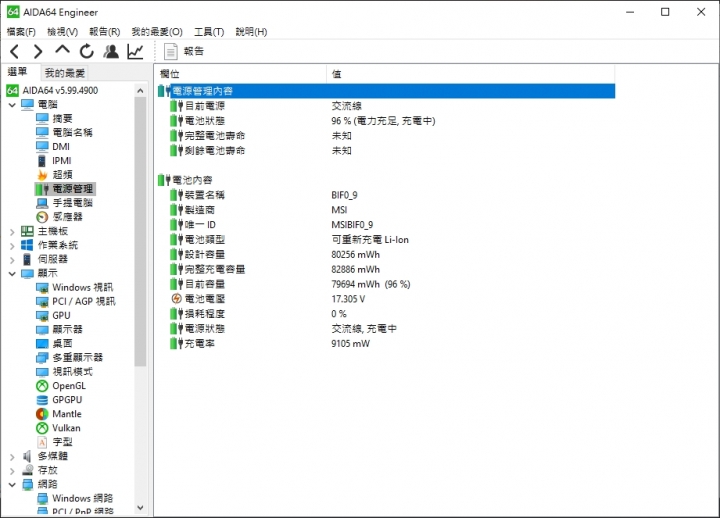Screen dimensions: 720x518
Task: Expand the 作業系統 tree node
Action: click(12, 246)
